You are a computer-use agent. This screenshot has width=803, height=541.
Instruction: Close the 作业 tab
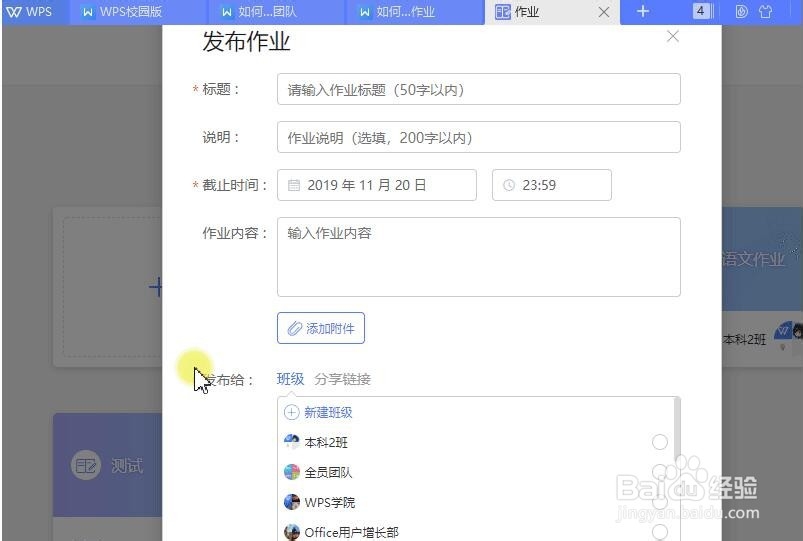click(604, 12)
